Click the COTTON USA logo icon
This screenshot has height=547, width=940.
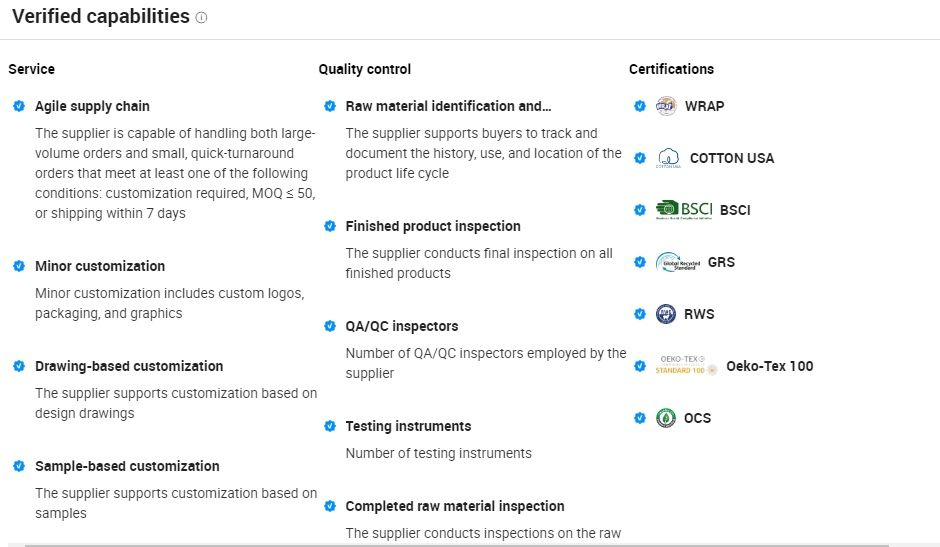(669, 158)
